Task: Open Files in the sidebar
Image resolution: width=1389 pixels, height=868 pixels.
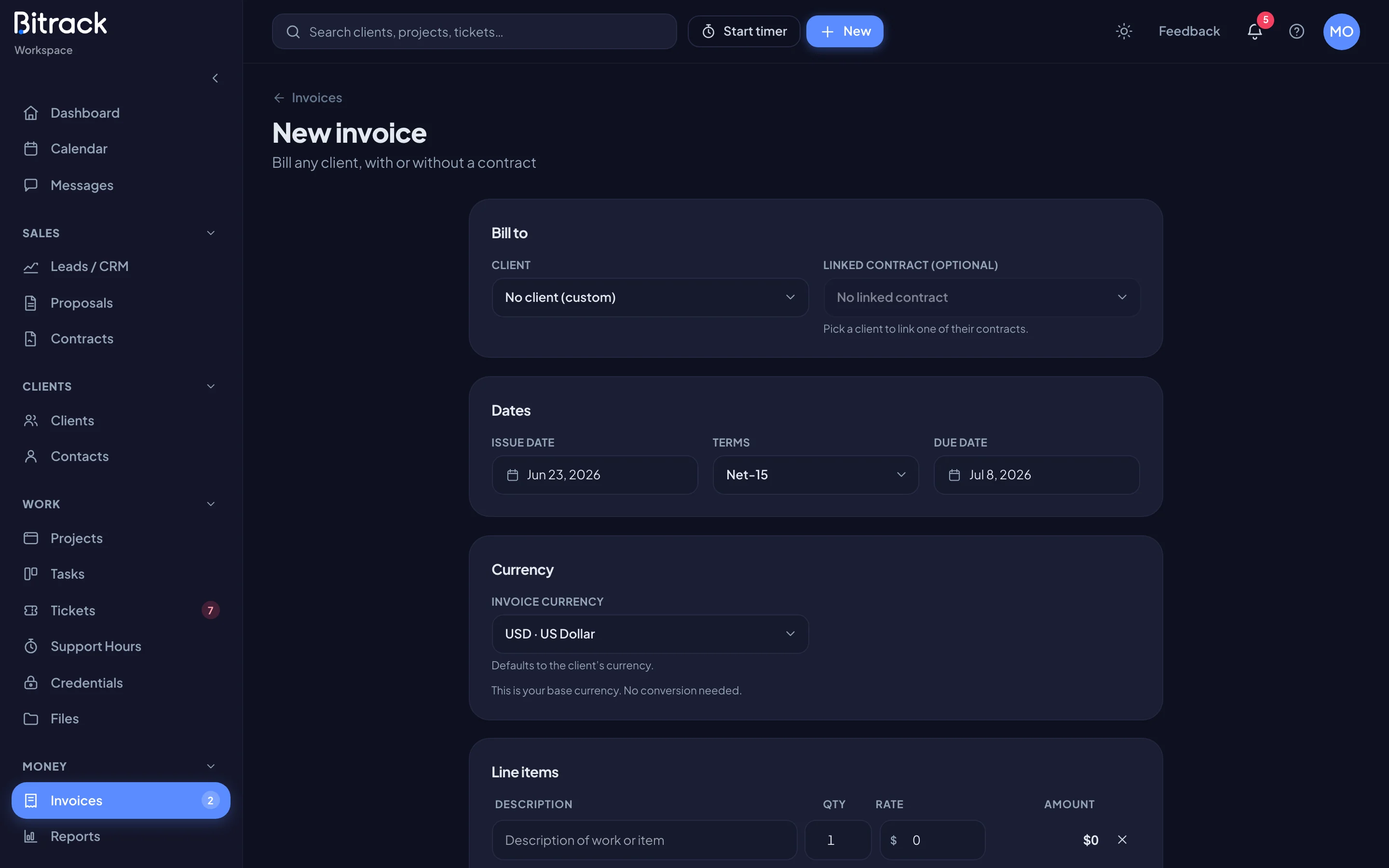Action: click(x=121, y=719)
